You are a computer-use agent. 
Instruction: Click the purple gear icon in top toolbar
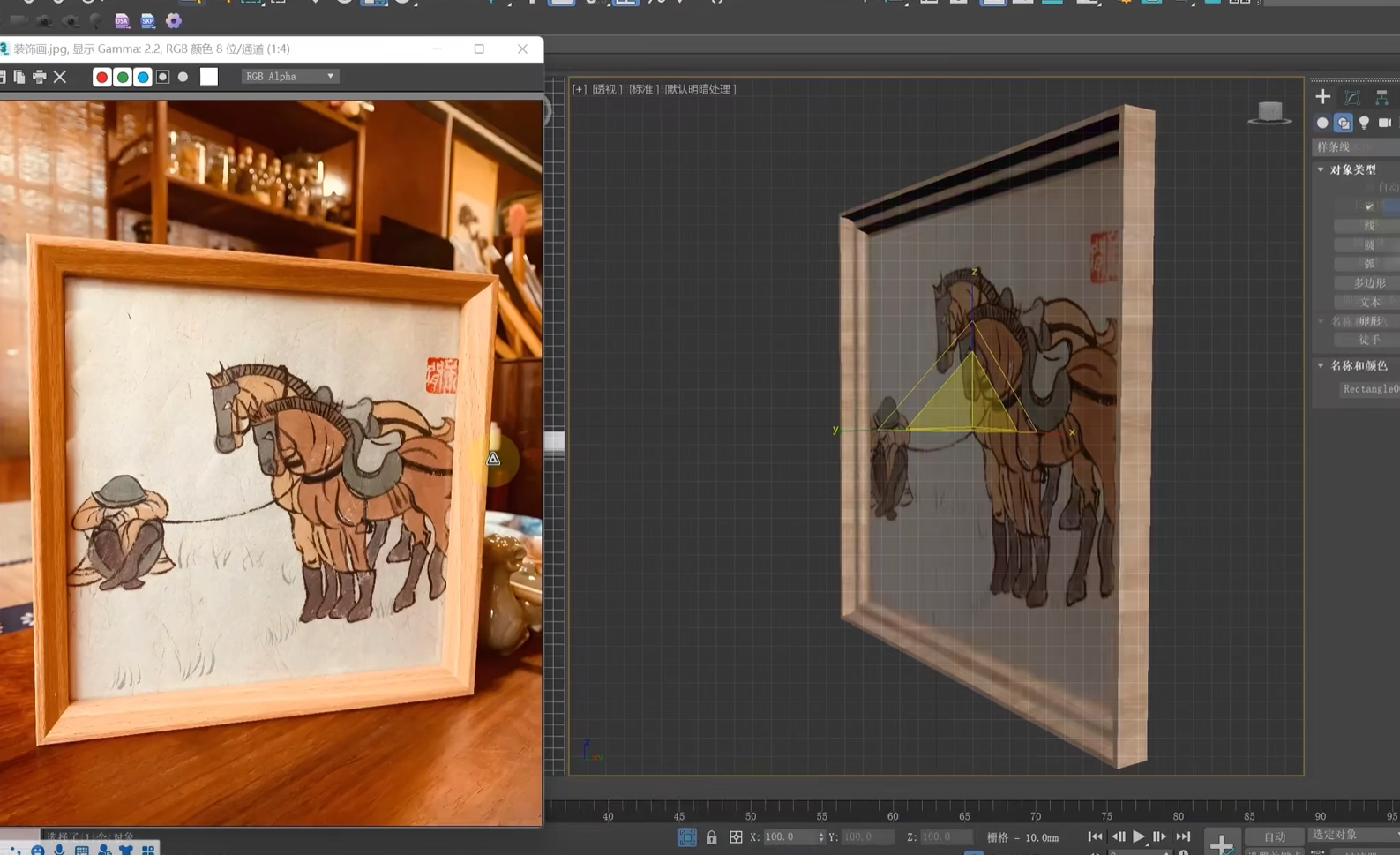173,20
